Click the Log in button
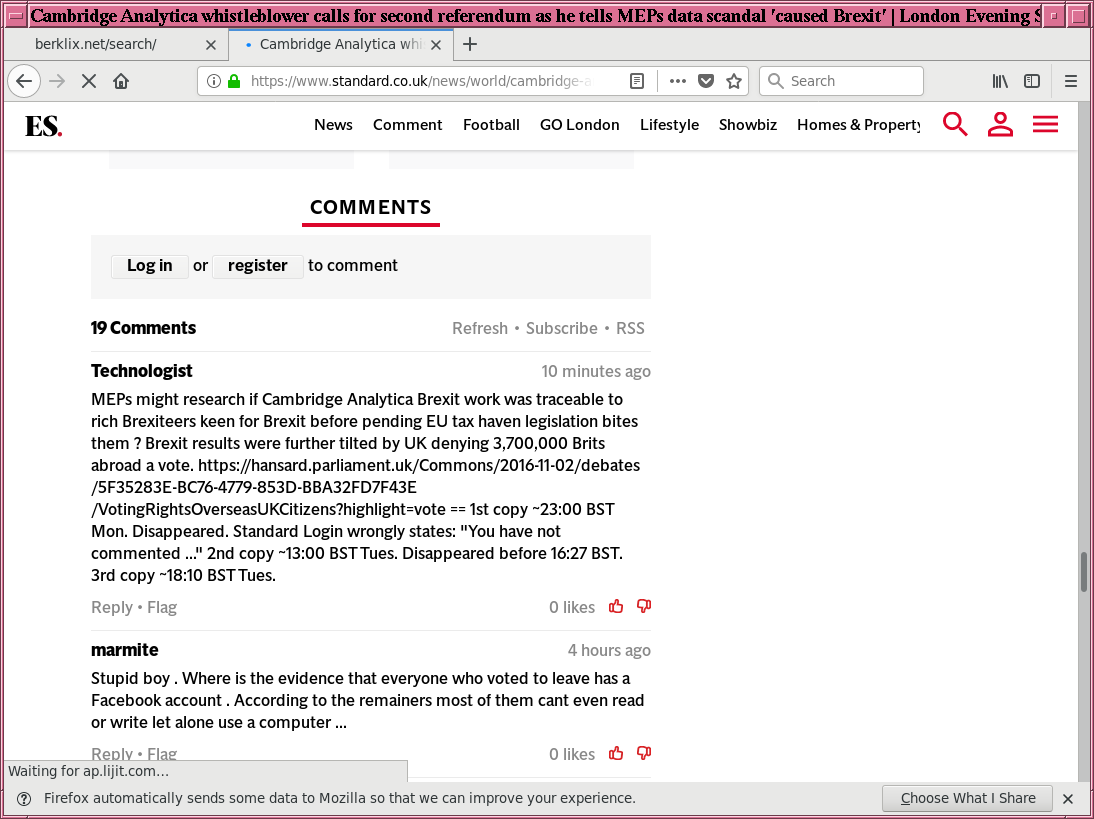 pos(149,266)
